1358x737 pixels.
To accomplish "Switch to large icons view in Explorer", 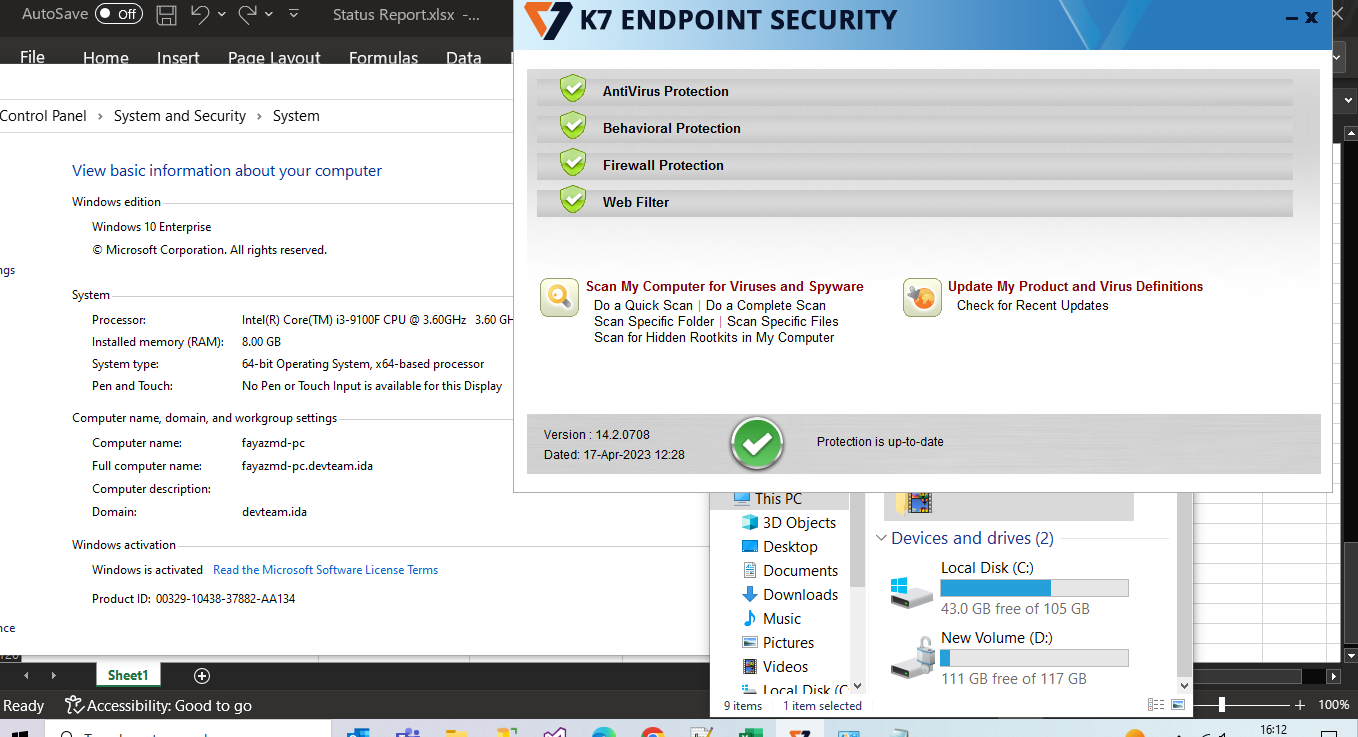I will [1178, 705].
